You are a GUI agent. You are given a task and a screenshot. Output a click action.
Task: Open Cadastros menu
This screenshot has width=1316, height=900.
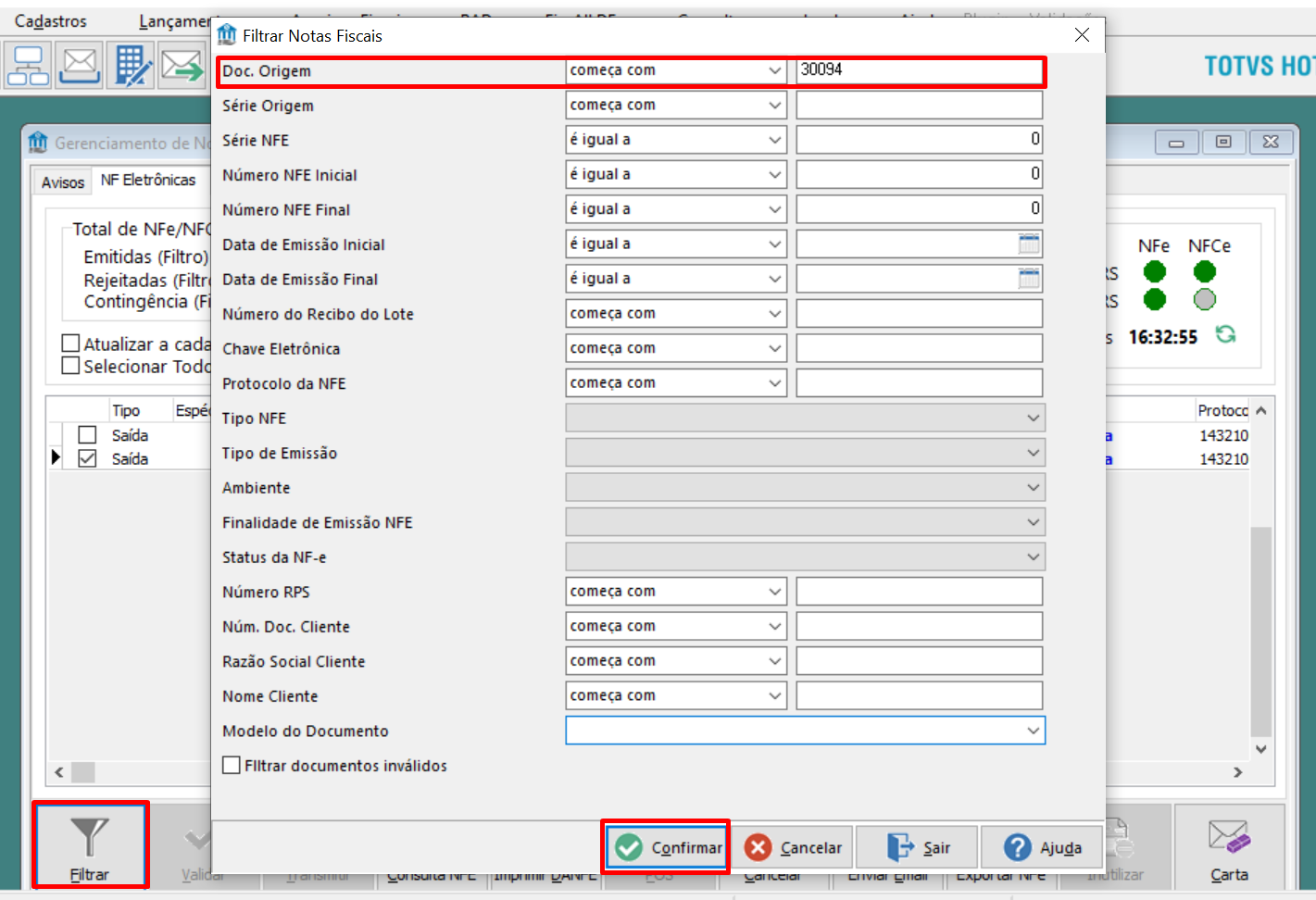(51, 21)
